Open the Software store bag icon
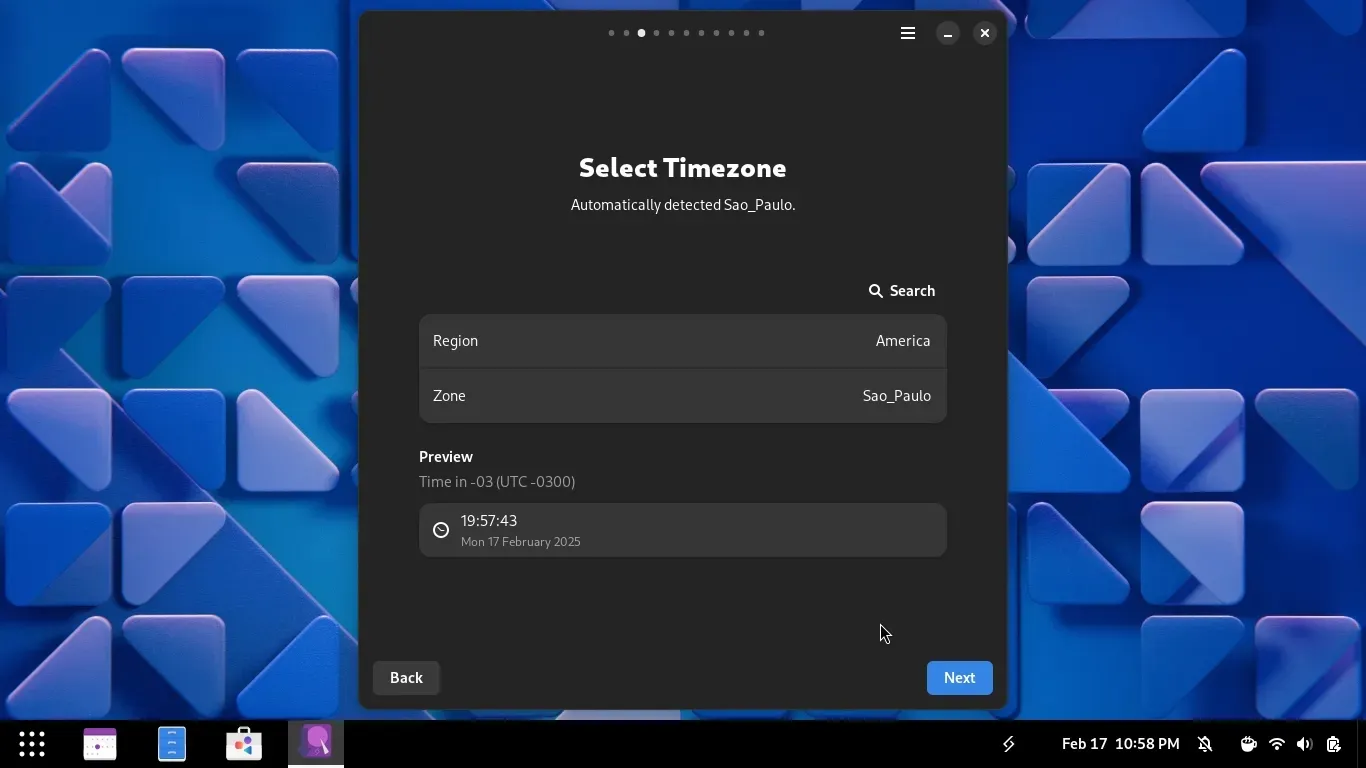 (x=244, y=744)
